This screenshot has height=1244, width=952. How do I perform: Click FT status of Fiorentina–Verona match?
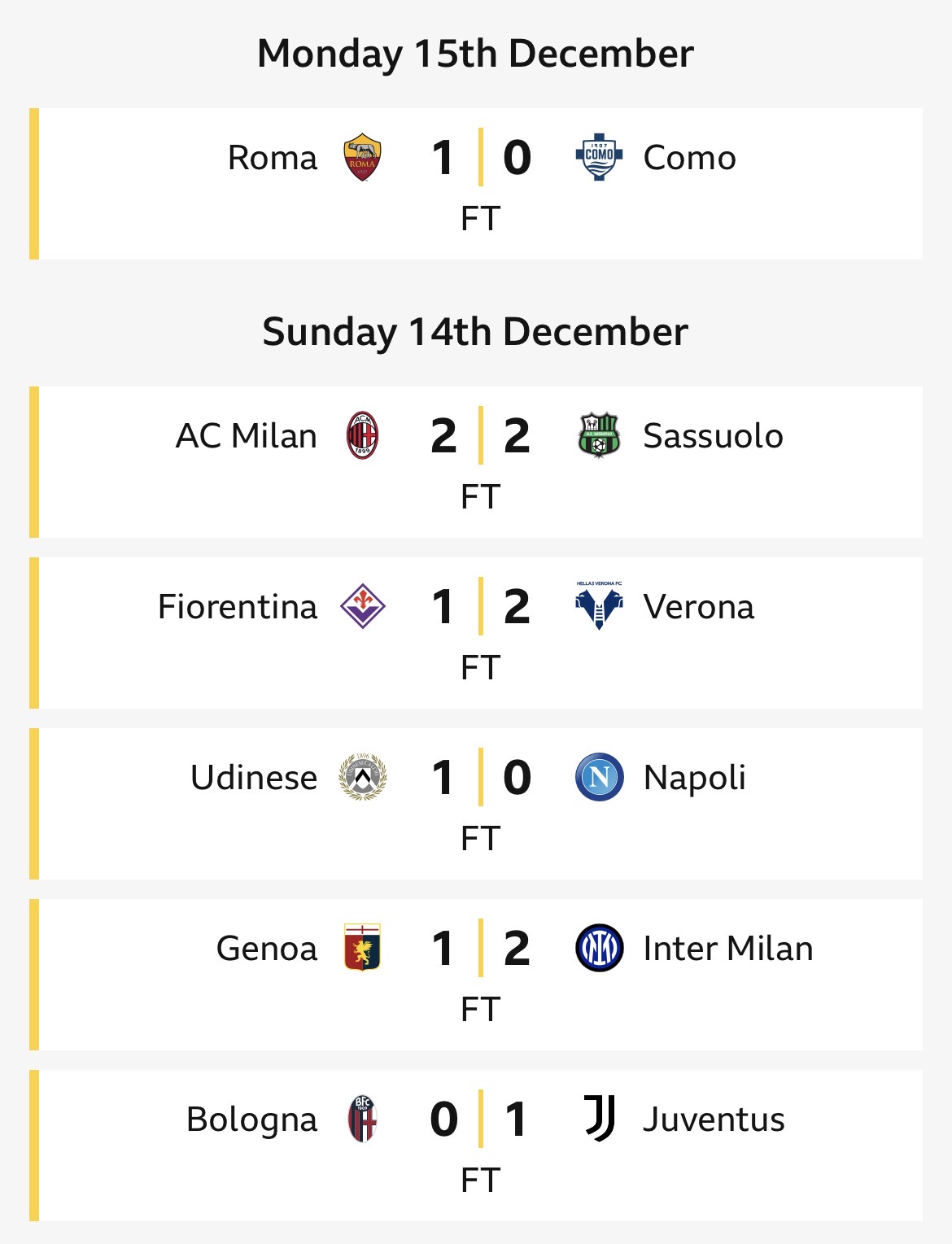pos(480,667)
